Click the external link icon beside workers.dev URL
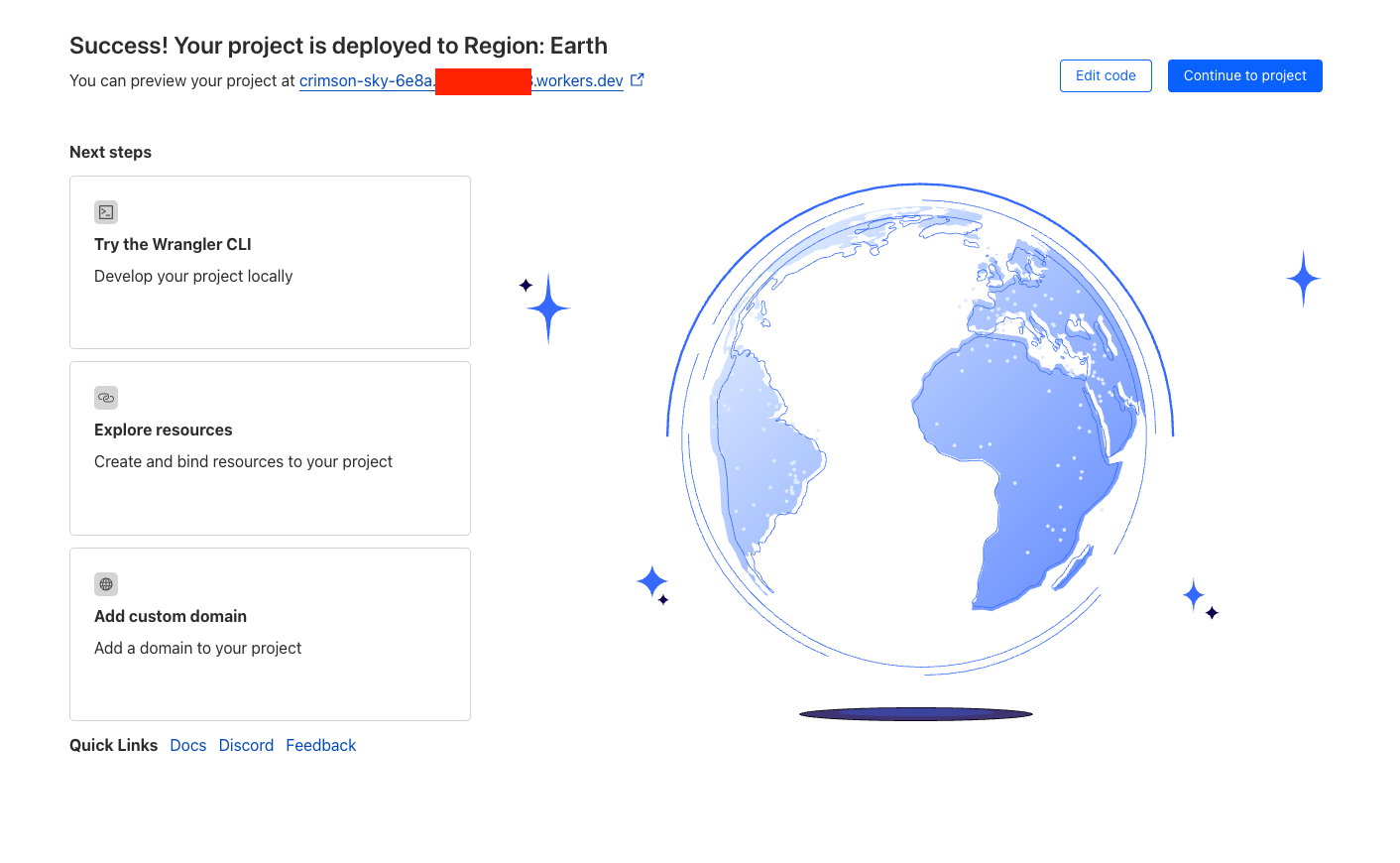This screenshot has width=1400, height=863. (638, 80)
